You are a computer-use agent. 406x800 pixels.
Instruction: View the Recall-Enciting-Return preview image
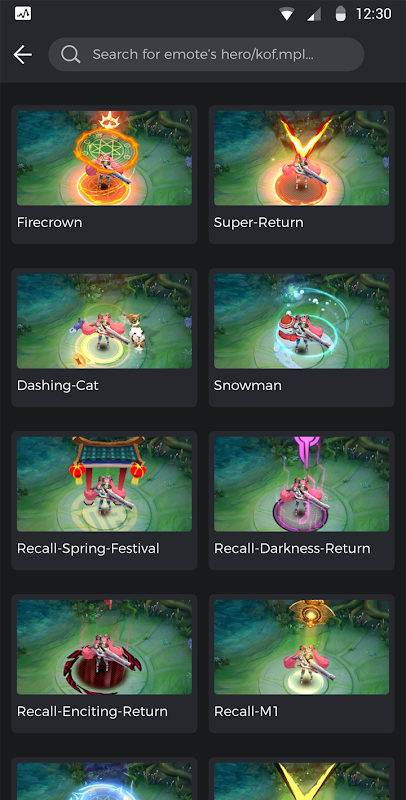(x=105, y=647)
